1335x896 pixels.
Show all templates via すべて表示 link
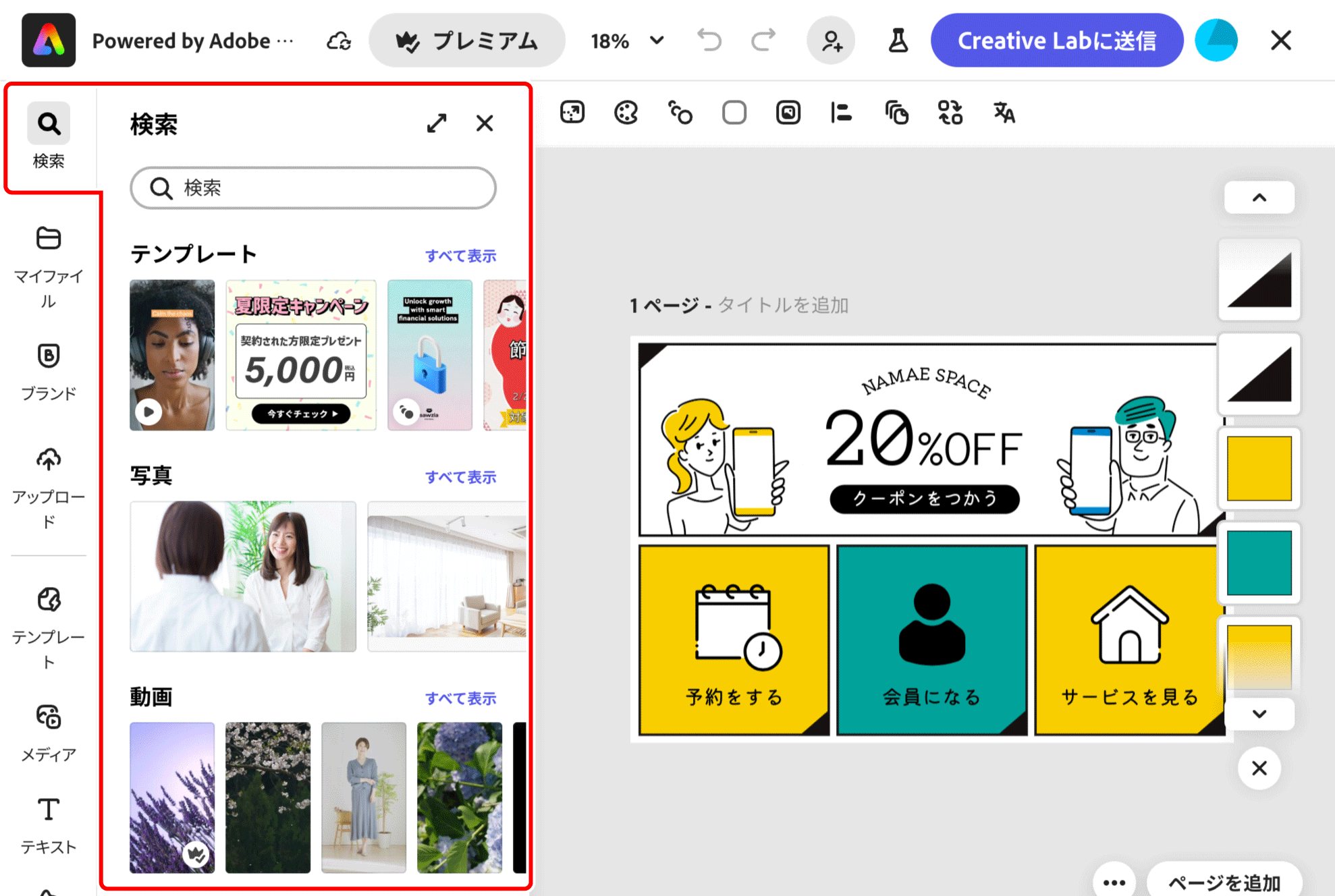point(460,256)
